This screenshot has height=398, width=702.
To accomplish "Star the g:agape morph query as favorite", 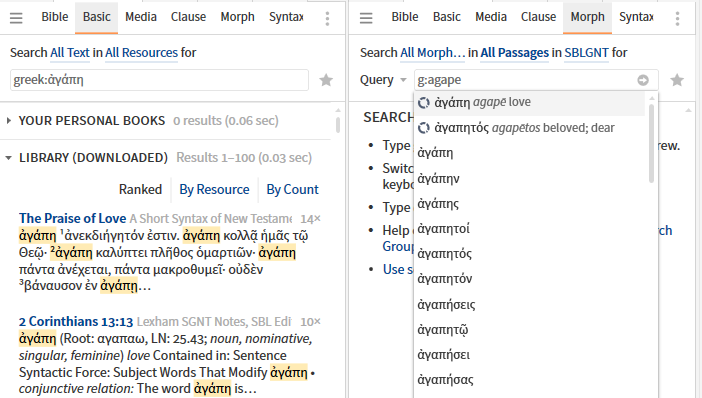I will (677, 80).
